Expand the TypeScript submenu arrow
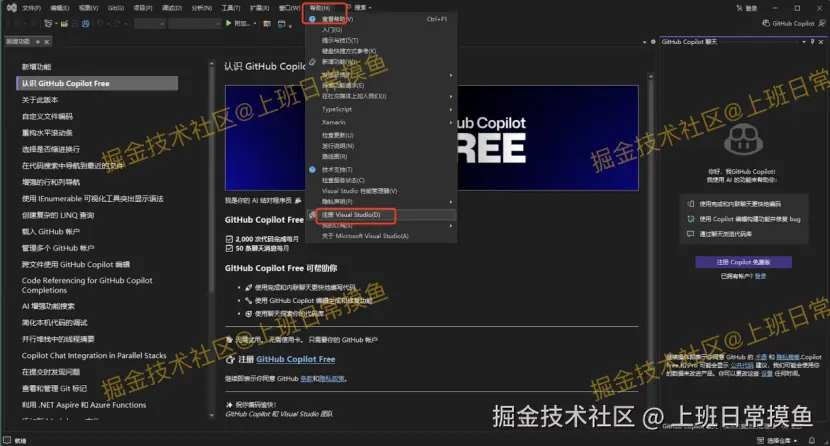The width and height of the screenshot is (830, 446). (x=451, y=110)
